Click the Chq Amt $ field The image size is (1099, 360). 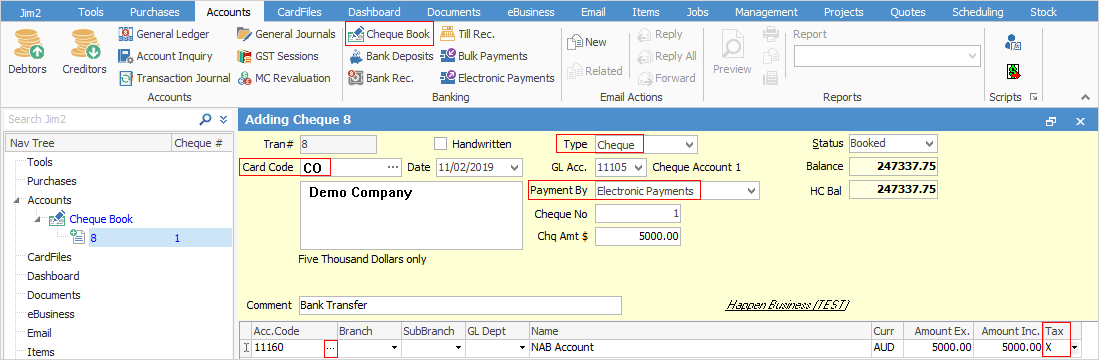pos(638,237)
